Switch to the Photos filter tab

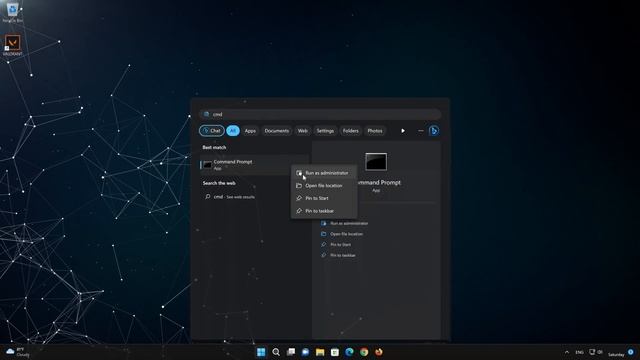(x=375, y=131)
